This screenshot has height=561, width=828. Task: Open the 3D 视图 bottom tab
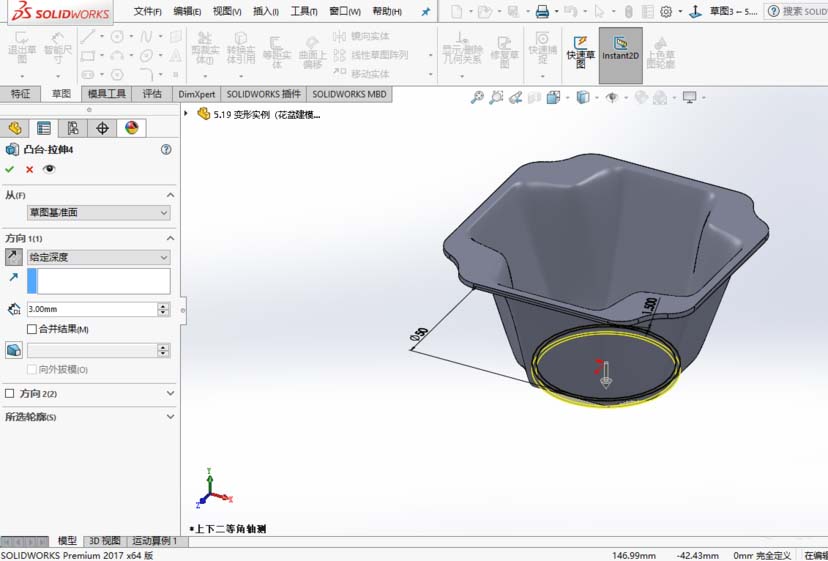point(105,541)
